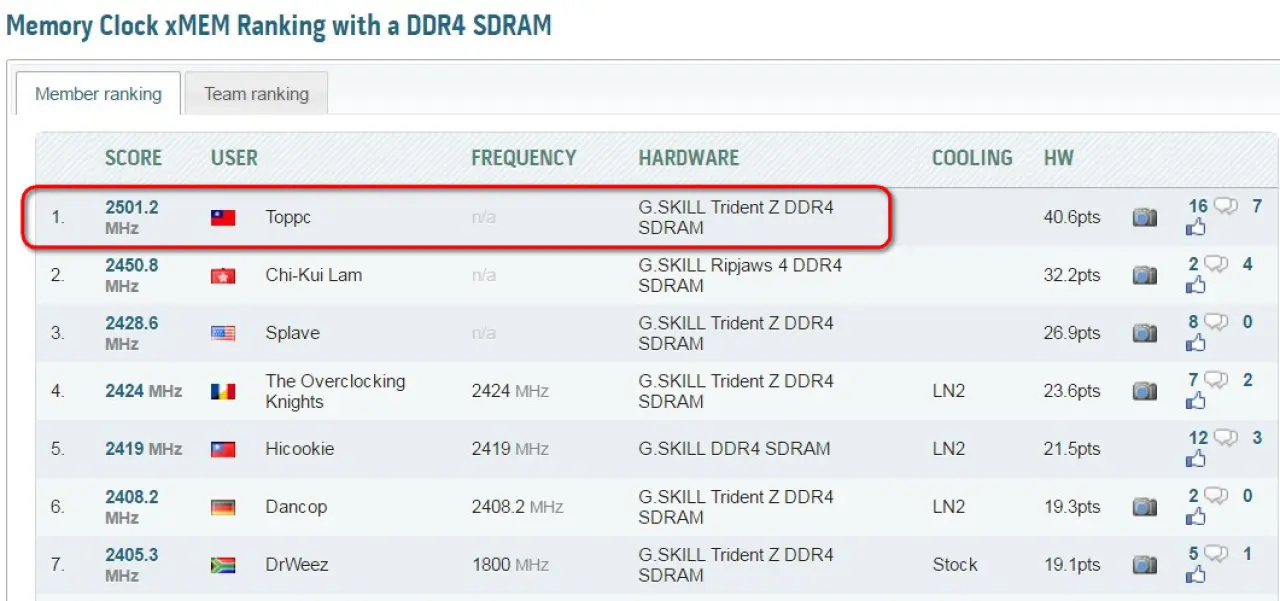Click the Taiwan flag next to Toppc
1280x601 pixels.
(x=223, y=218)
